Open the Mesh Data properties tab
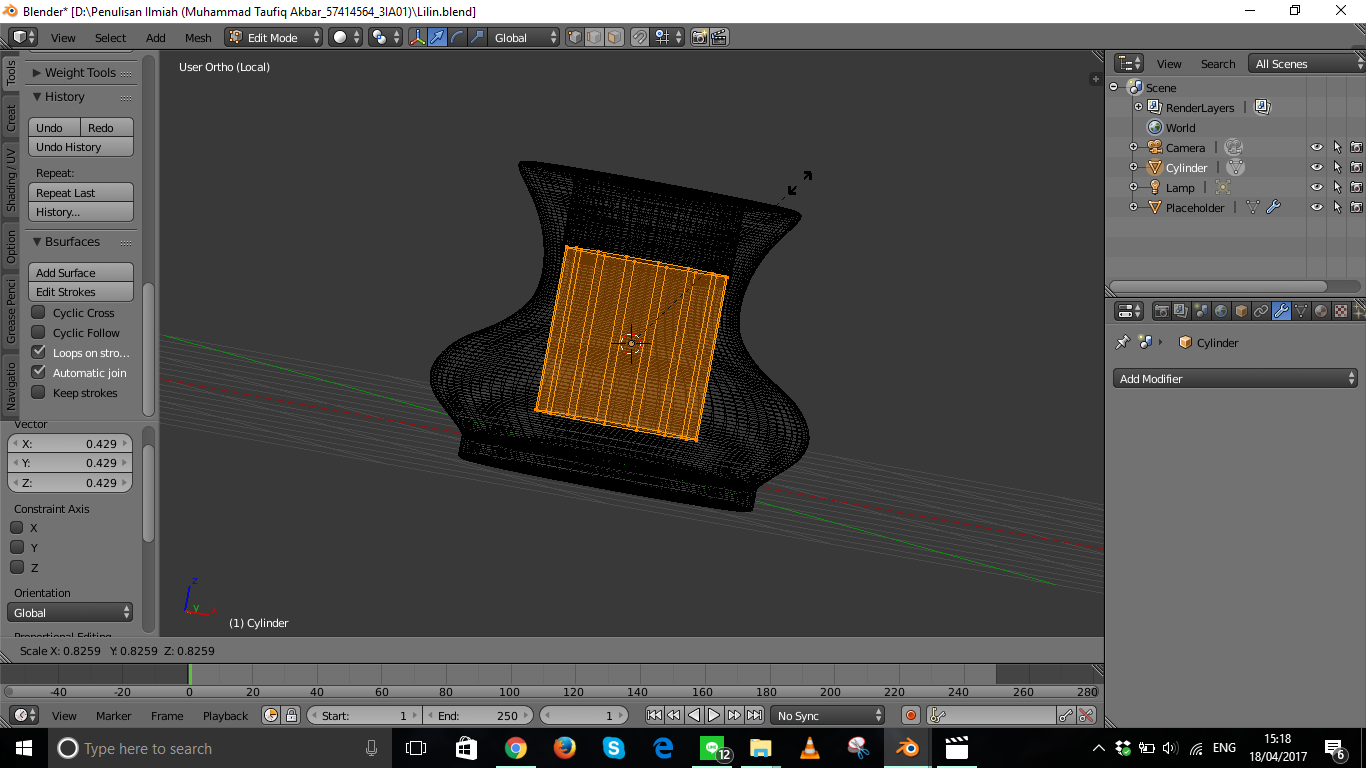 click(1301, 311)
